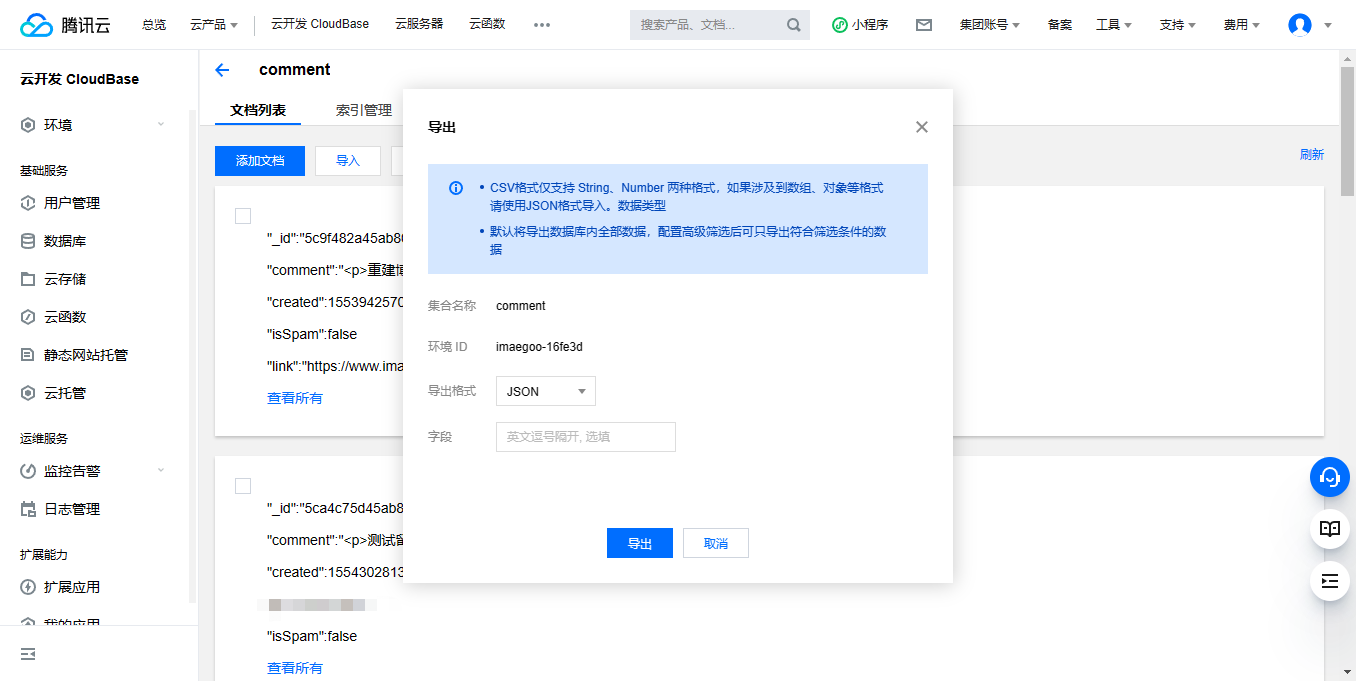Click the info icon in export notice
This screenshot has width=1356, height=681.
tap(456, 188)
